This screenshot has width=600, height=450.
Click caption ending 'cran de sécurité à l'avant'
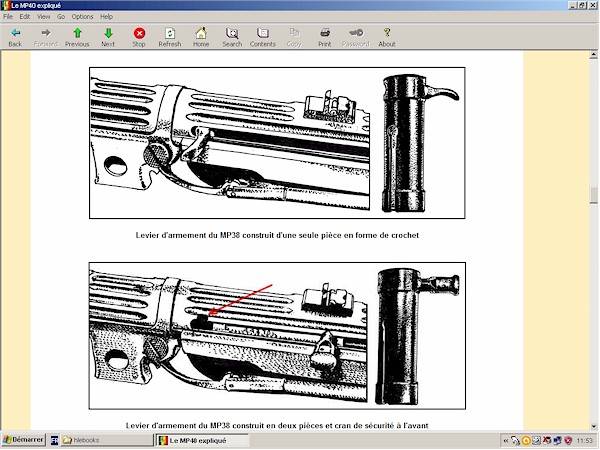[x=277, y=426]
